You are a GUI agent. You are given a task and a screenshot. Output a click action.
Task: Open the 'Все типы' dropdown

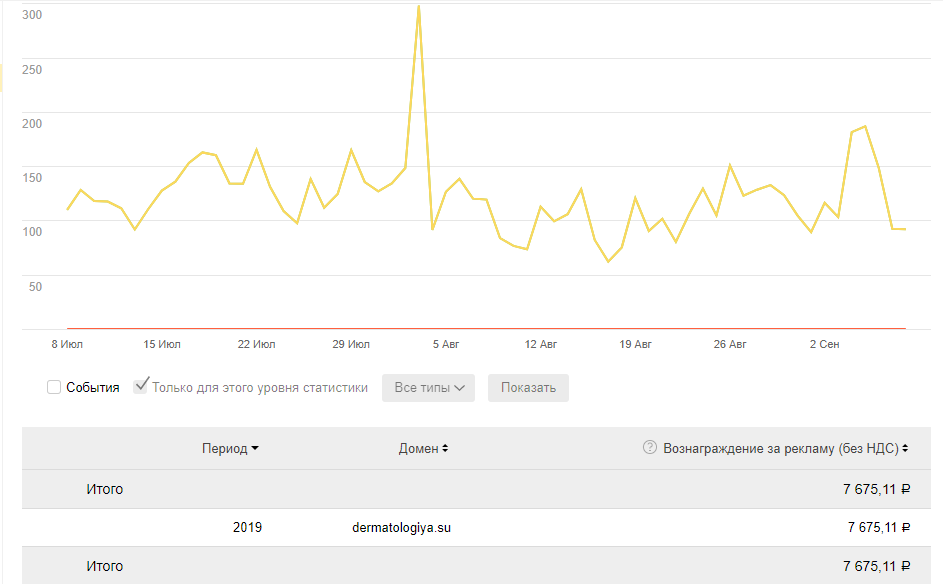tap(428, 388)
